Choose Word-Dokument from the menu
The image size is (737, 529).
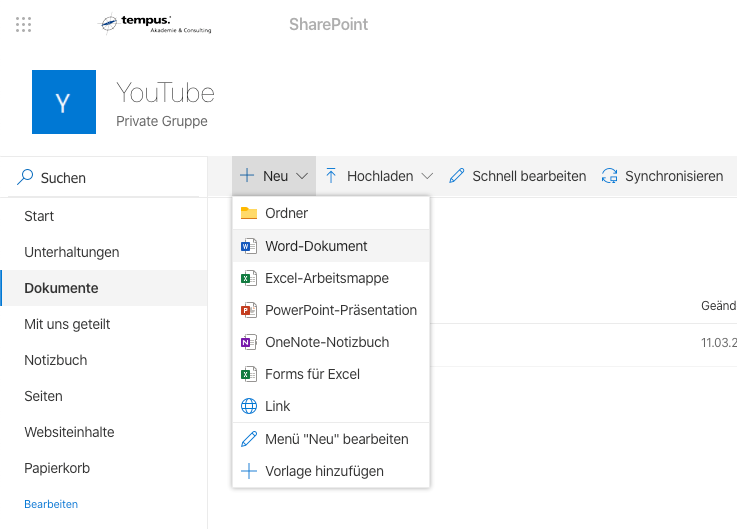(331, 246)
